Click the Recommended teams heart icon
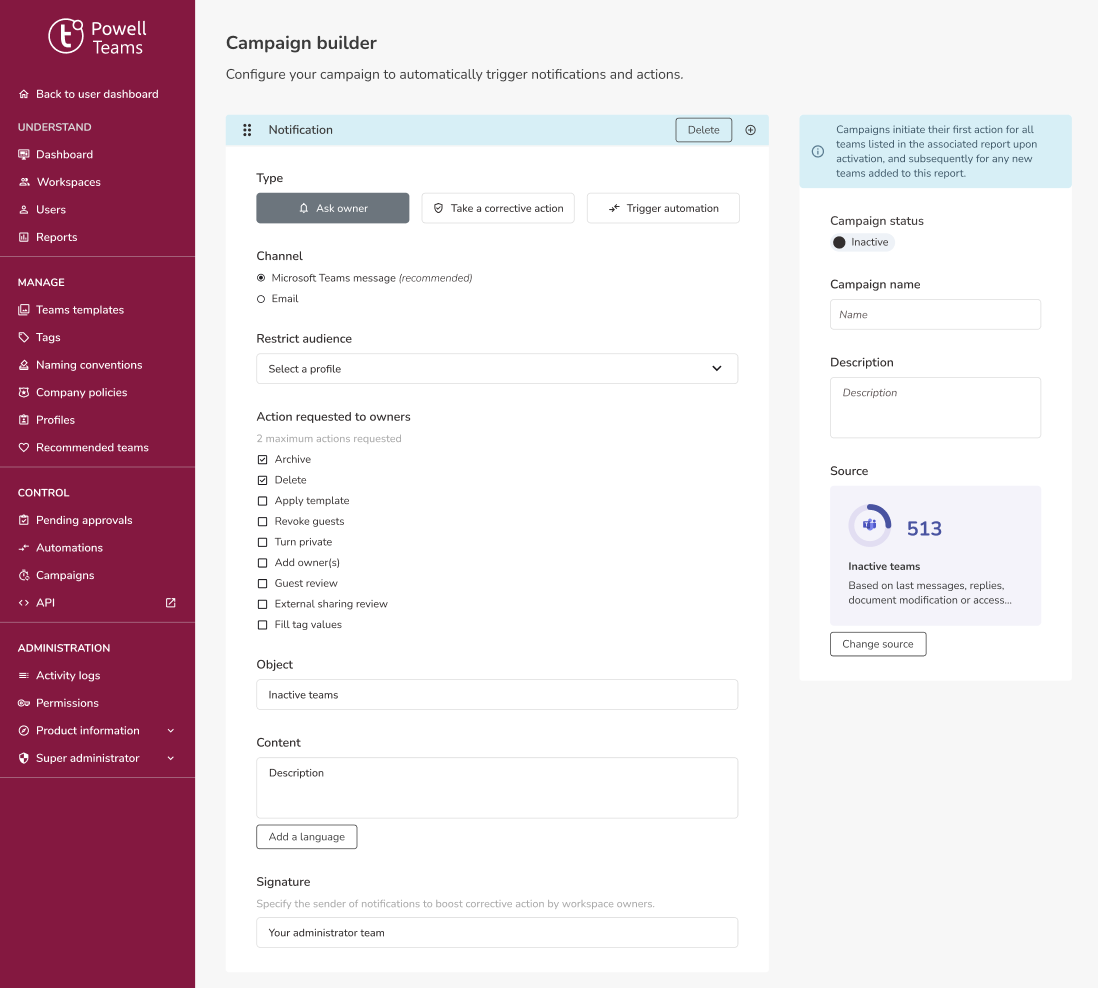 coord(24,447)
